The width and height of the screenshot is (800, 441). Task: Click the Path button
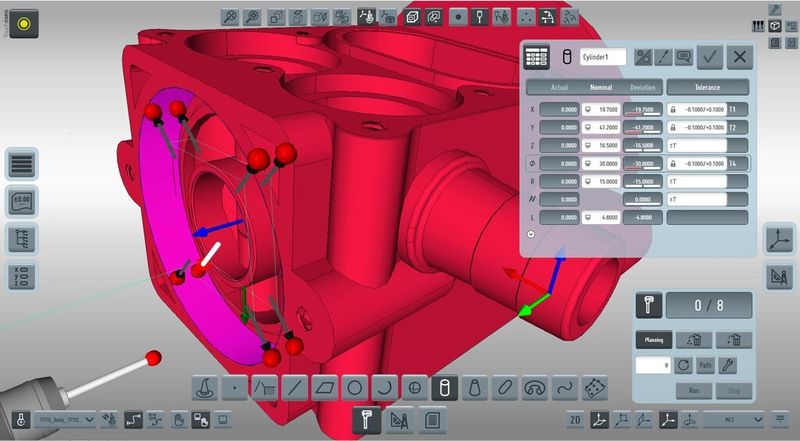(705, 365)
